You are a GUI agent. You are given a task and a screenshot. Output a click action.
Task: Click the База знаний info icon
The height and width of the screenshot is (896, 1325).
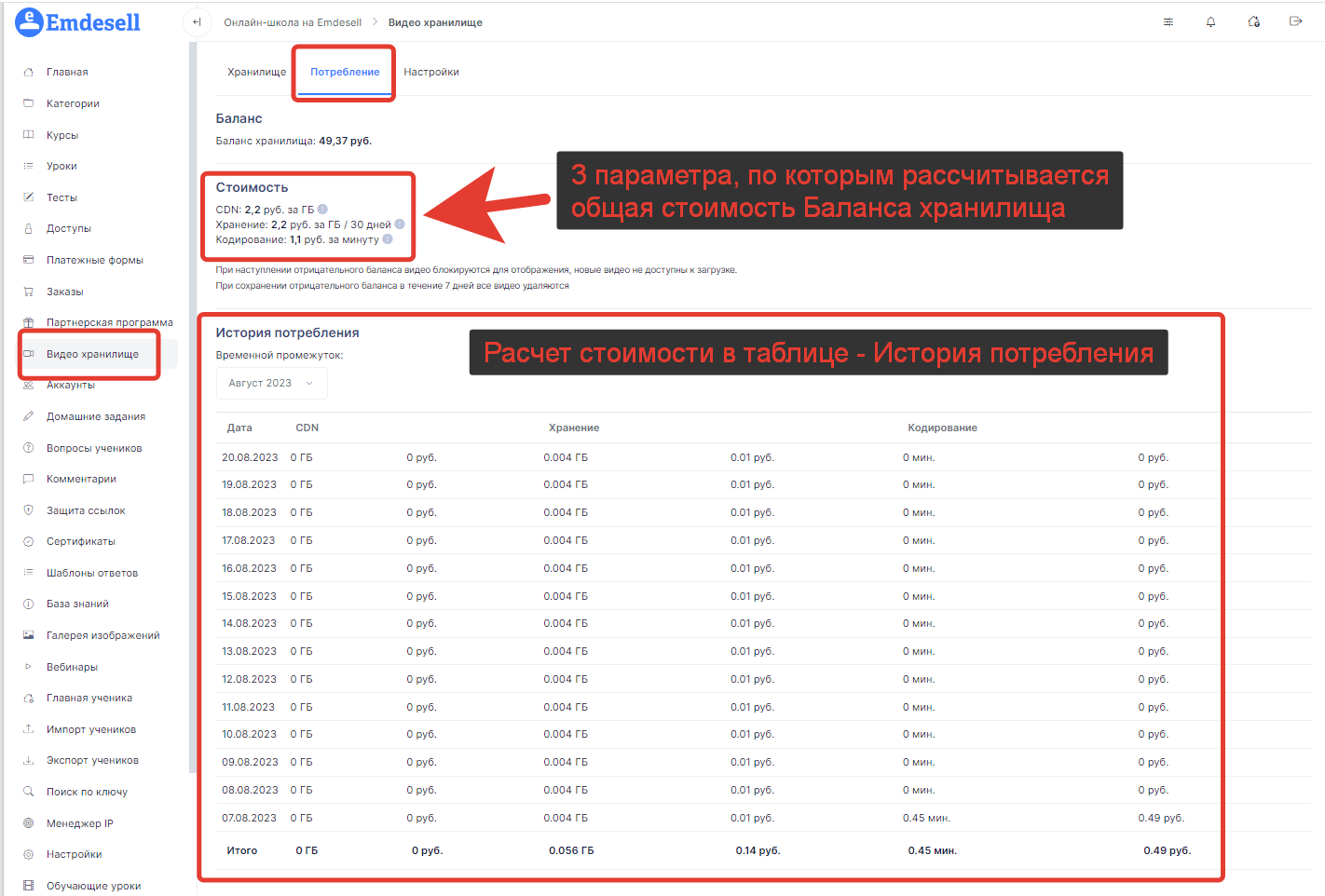click(x=28, y=604)
